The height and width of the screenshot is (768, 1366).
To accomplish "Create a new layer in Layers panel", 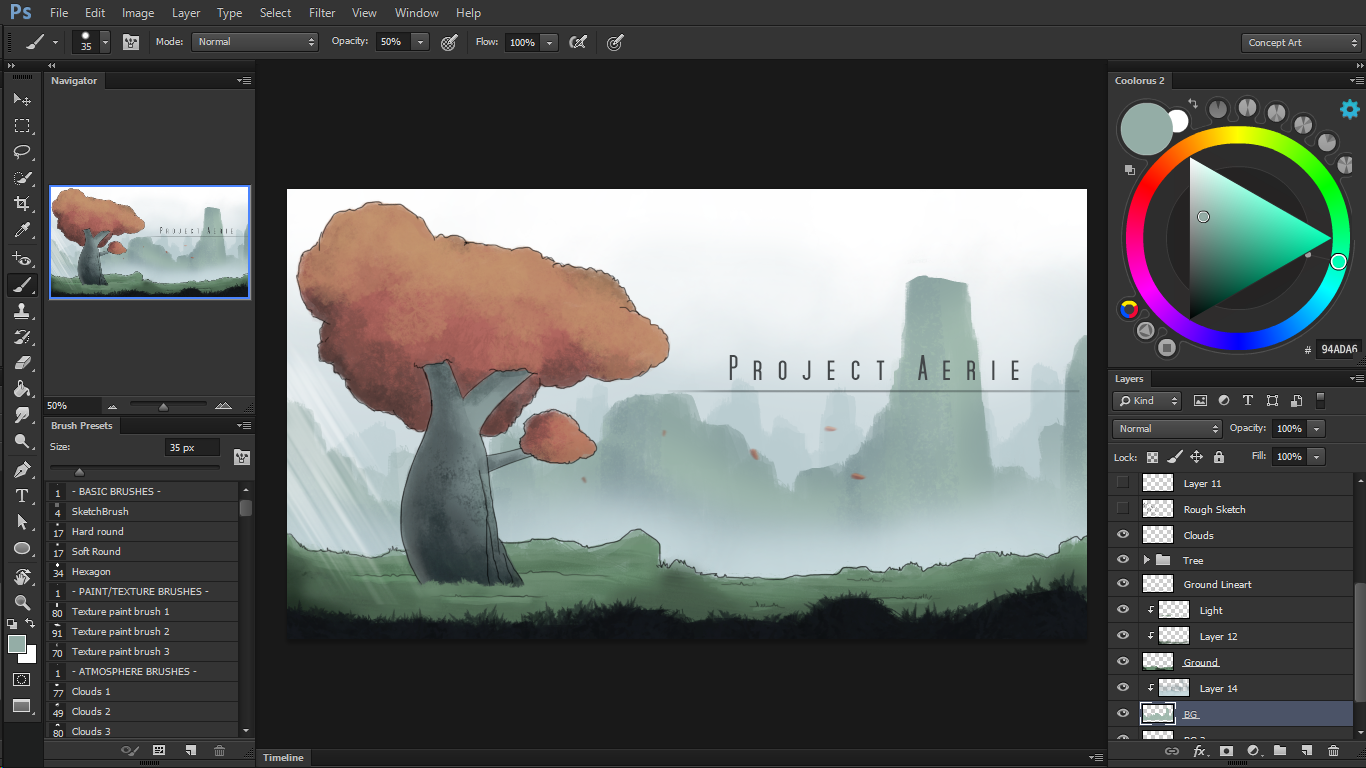I will 1306,751.
